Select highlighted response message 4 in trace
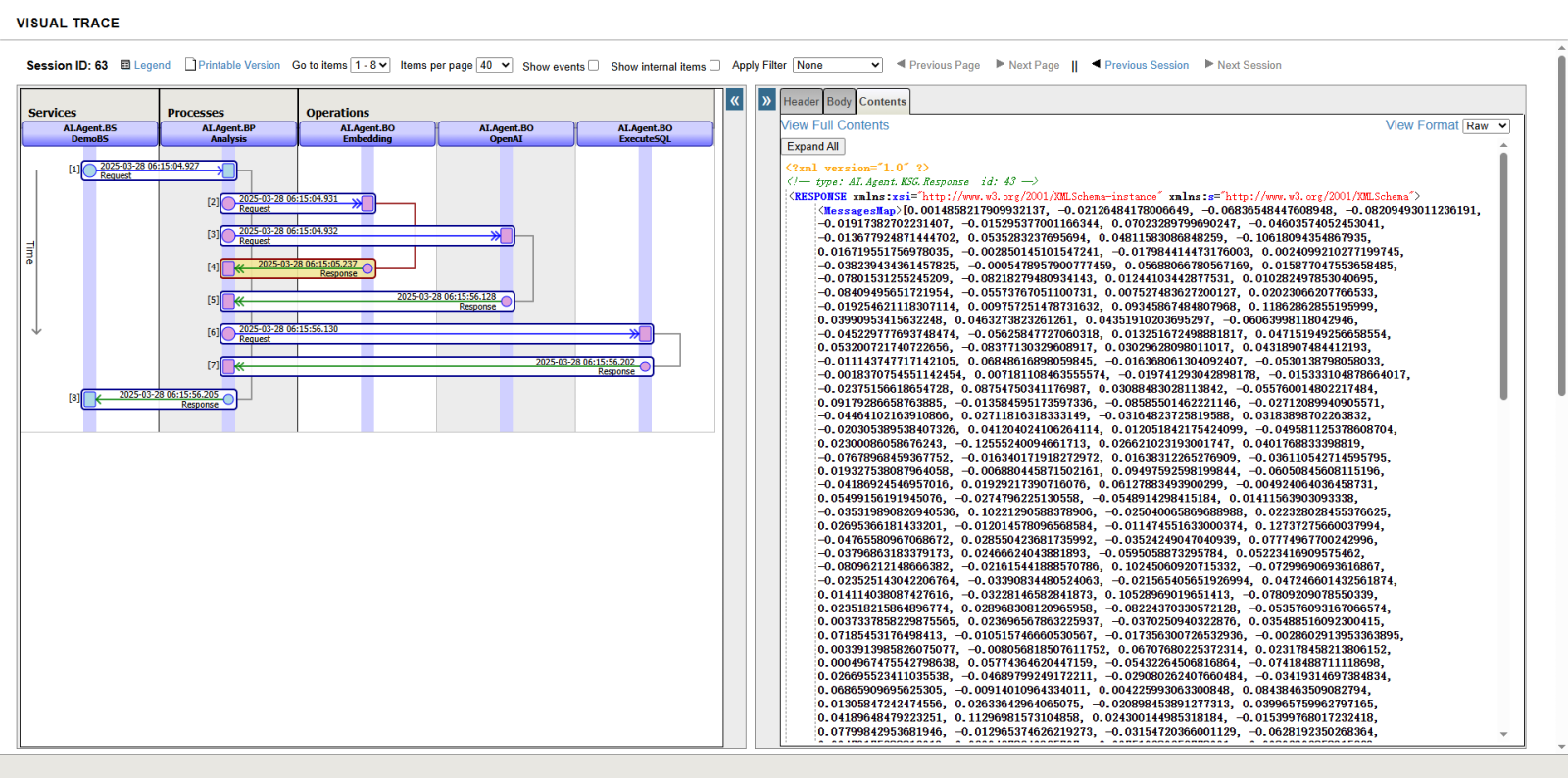This screenshot has width=1568, height=778. pyautogui.click(x=298, y=267)
